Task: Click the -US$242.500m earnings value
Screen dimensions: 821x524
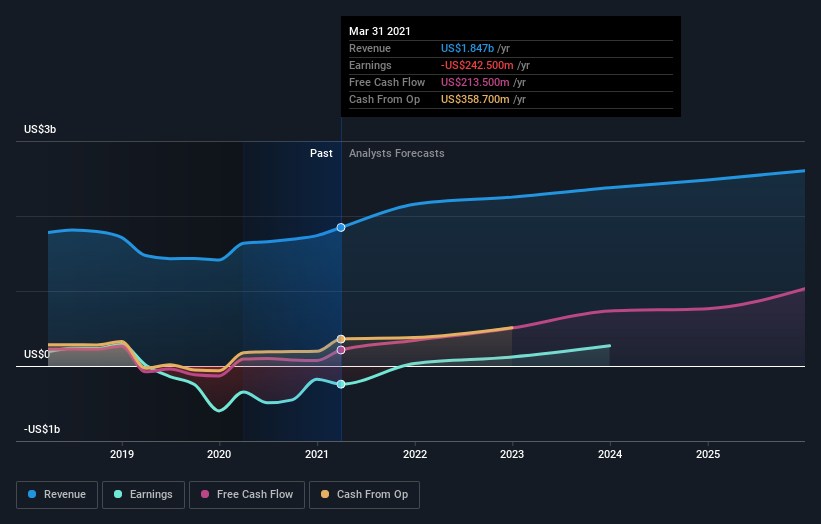Action: click(477, 65)
